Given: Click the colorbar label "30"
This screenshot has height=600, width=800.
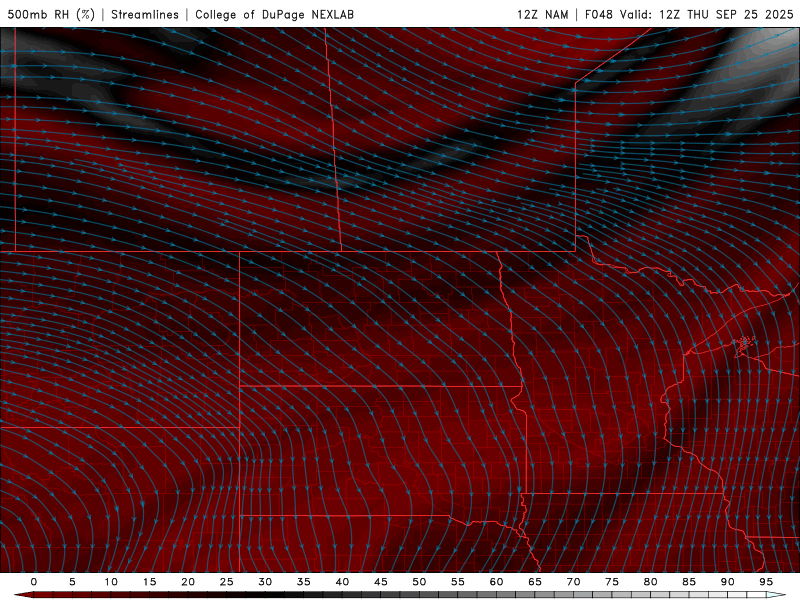Looking at the screenshot, I should [265, 582].
